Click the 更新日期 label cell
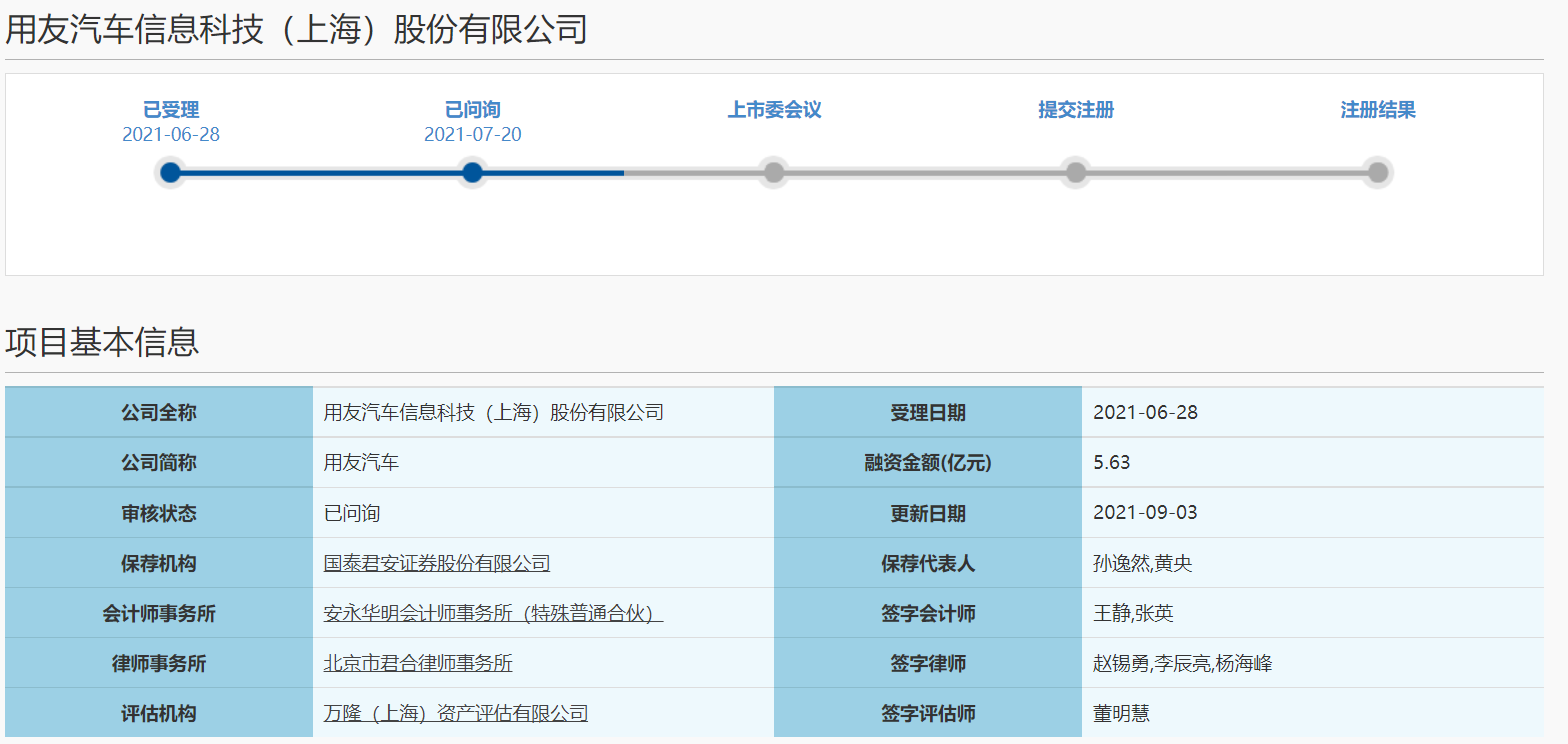This screenshot has height=744, width=1568. click(x=928, y=513)
